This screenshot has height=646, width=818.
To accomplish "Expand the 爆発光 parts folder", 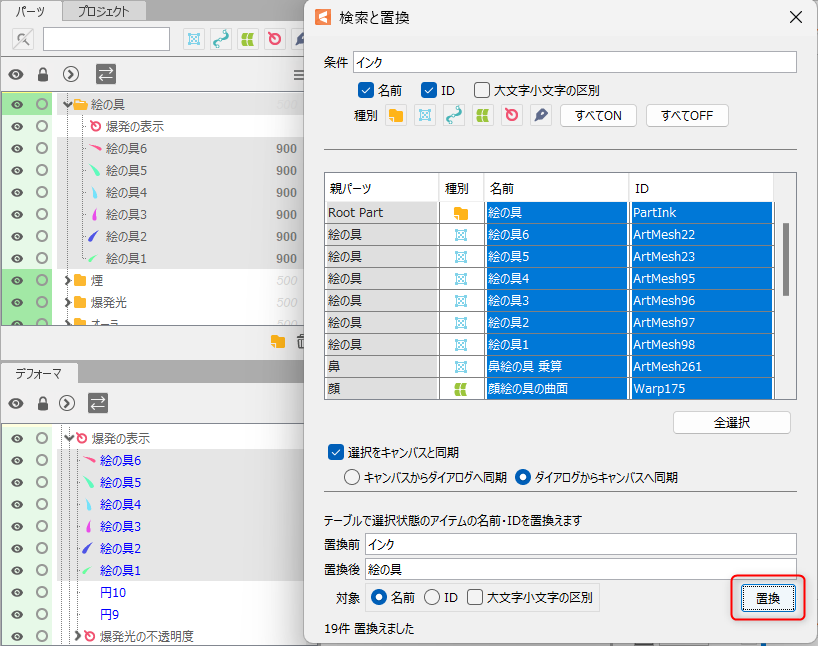I will coord(67,302).
